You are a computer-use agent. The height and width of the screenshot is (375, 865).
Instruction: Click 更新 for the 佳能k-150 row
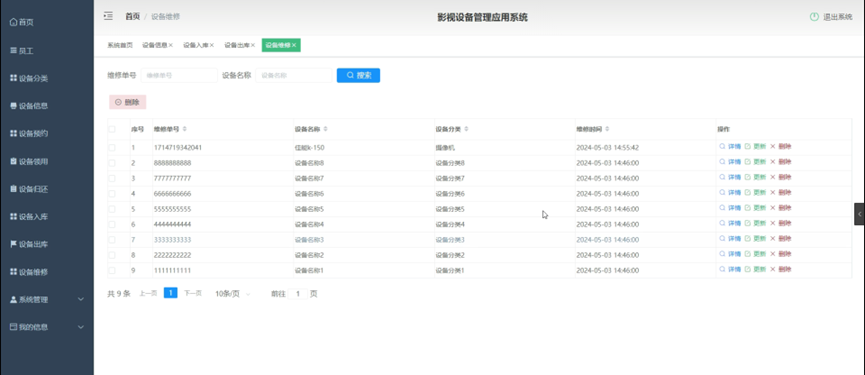point(755,147)
